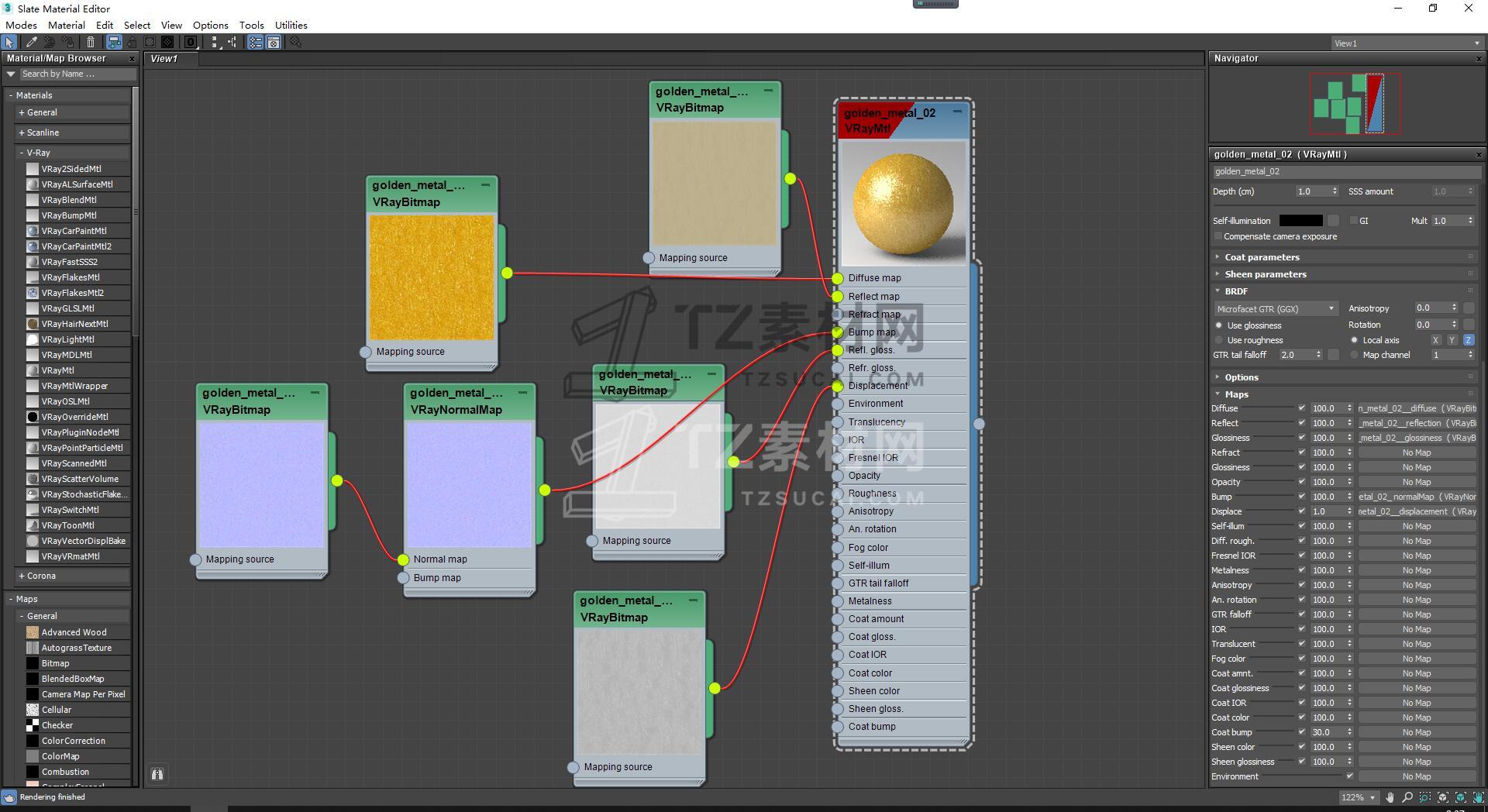Select the Use roughness radio button
The width and height of the screenshot is (1488, 812).
[1219, 340]
